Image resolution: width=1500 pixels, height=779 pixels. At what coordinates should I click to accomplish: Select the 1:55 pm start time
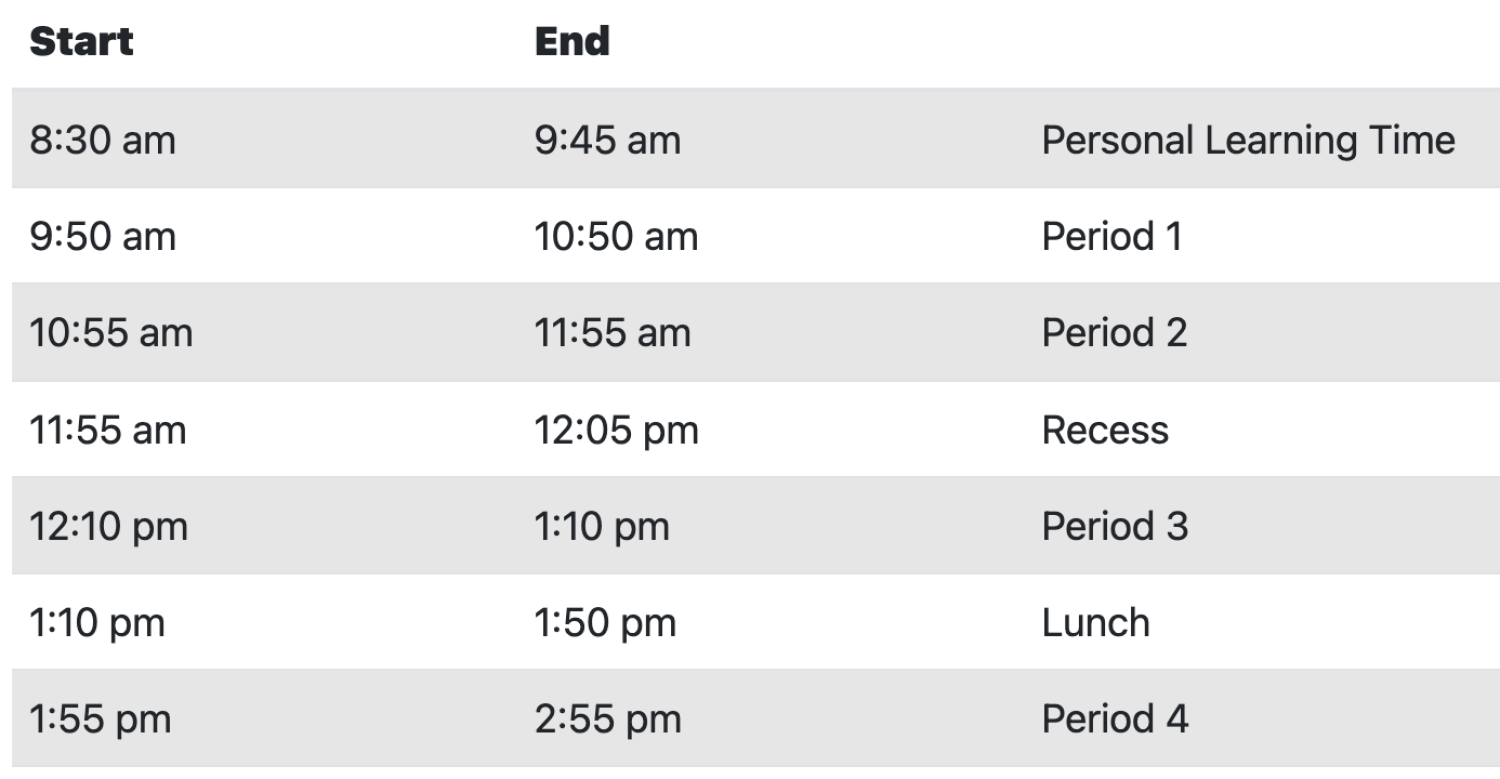coord(100,719)
